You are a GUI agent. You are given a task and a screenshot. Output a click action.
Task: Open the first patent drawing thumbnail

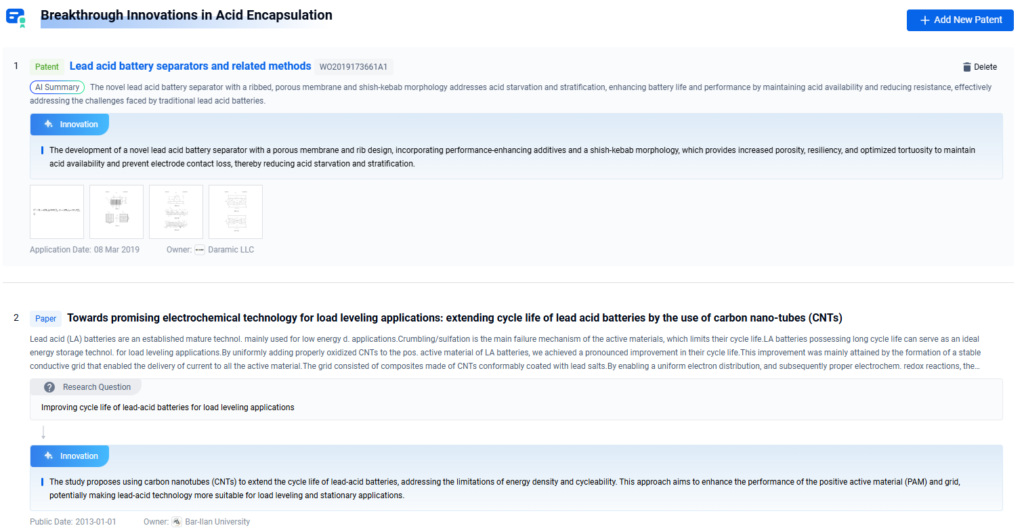(57, 211)
